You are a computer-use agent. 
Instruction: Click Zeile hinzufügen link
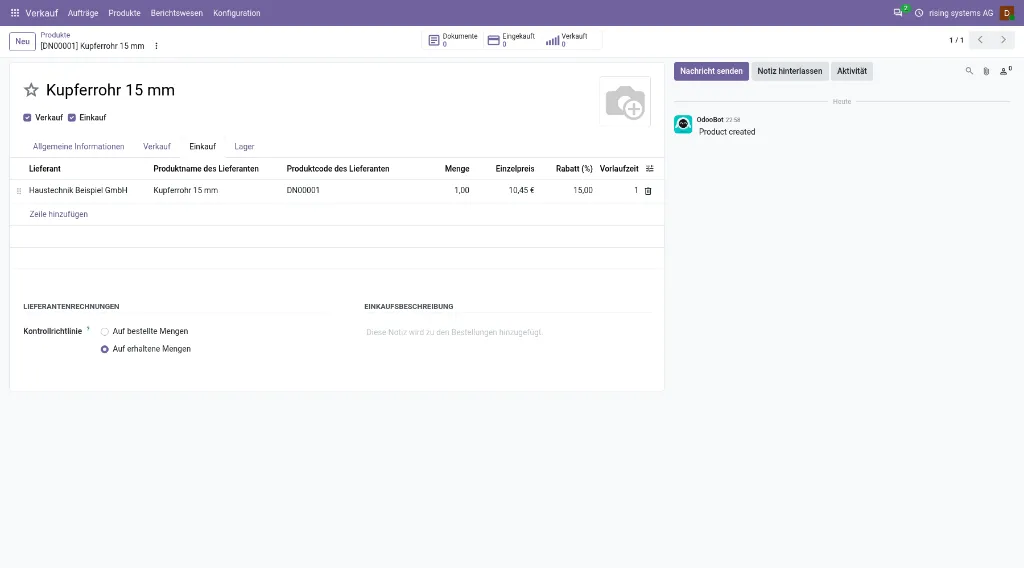[58, 214]
